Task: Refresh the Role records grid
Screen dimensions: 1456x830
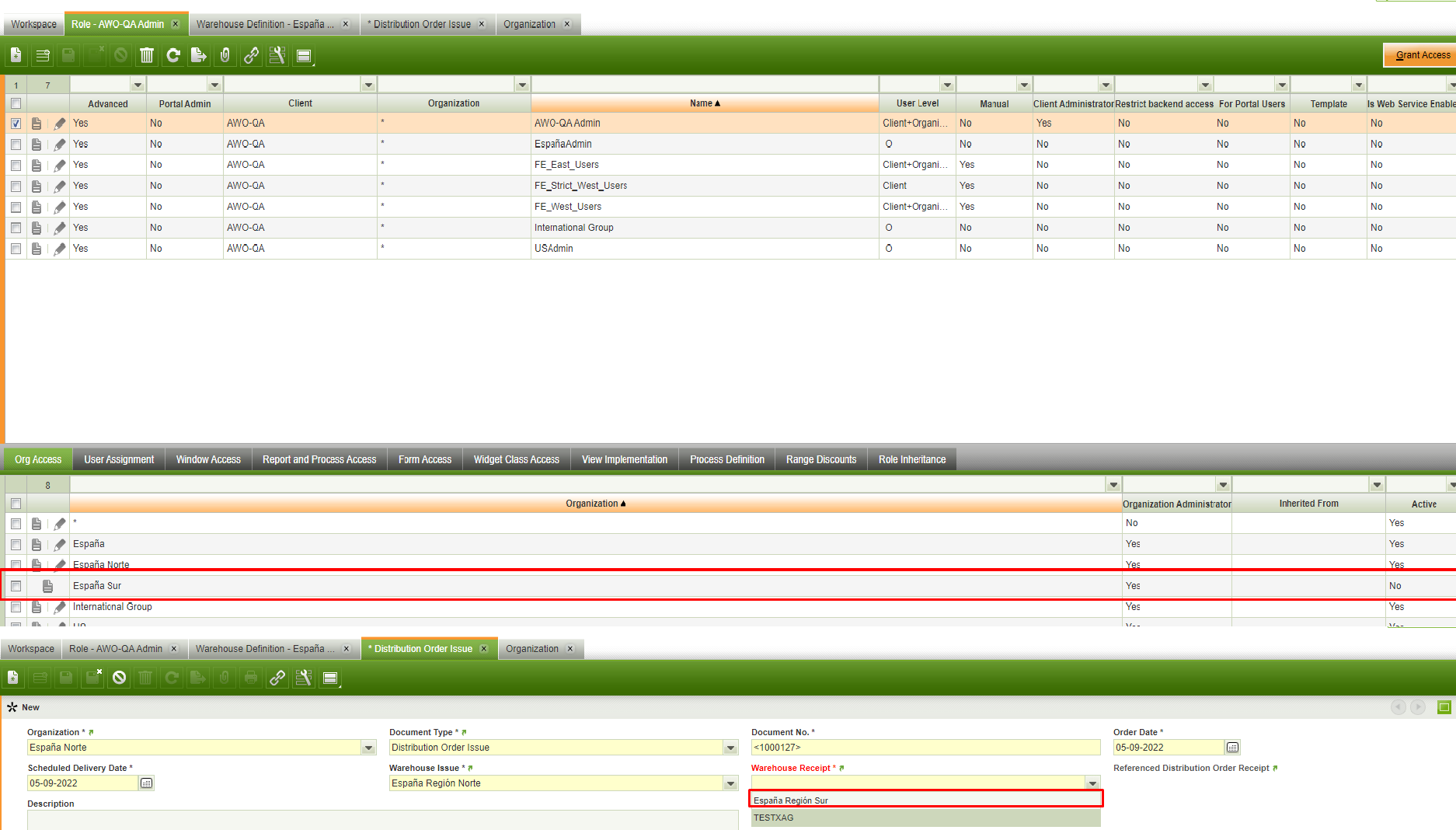Action: 173,55
